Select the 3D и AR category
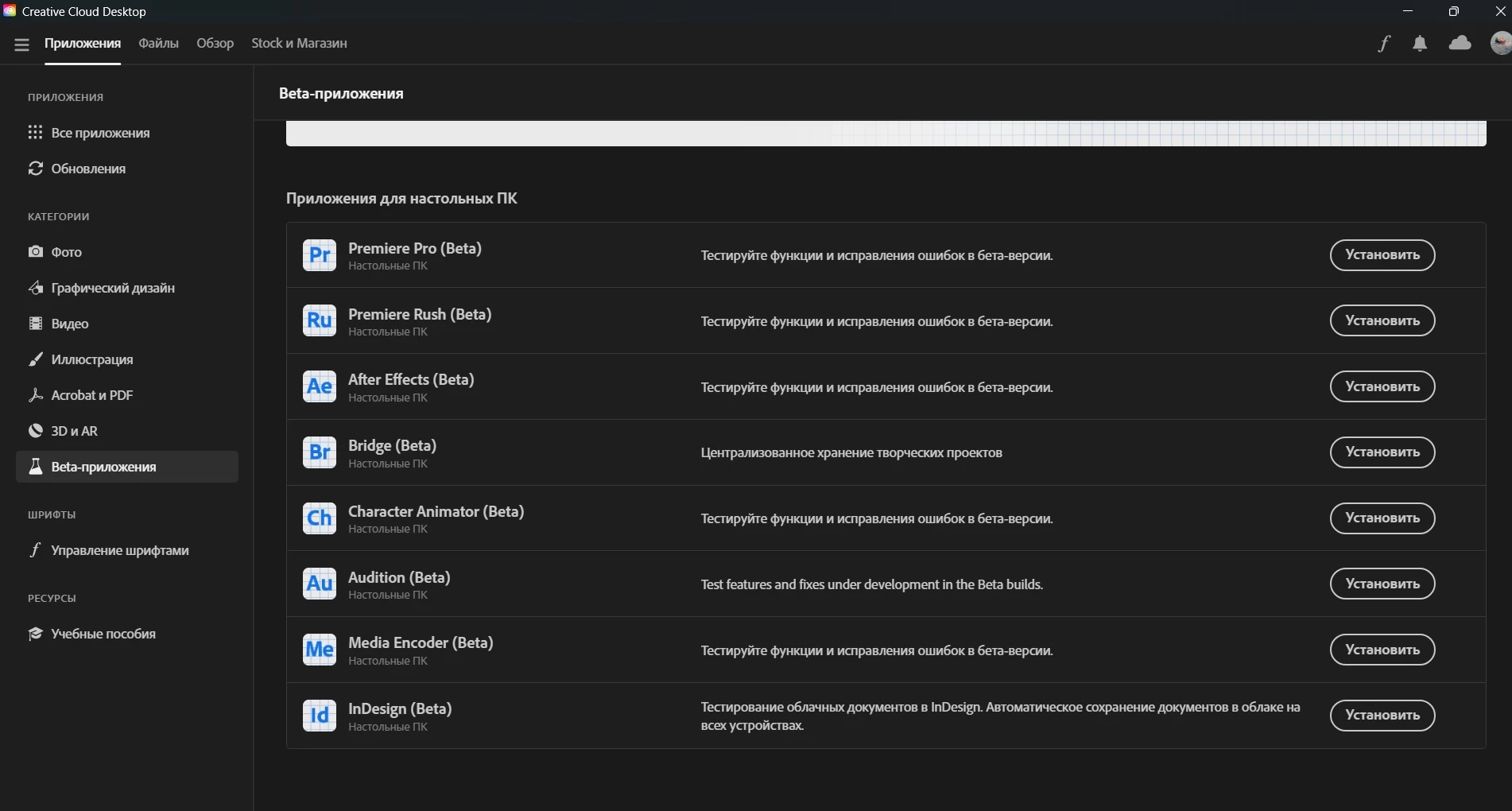Screen dimensions: 1512x811 pyautogui.click(x=127, y=431)
